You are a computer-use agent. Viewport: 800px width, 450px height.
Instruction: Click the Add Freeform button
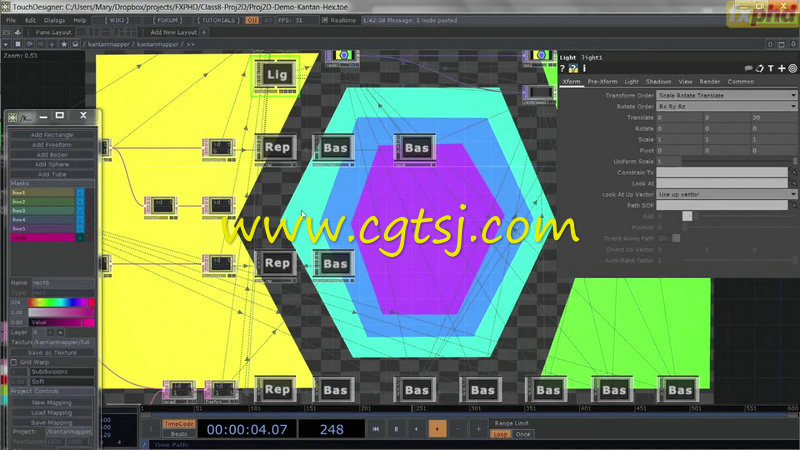tap(52, 145)
